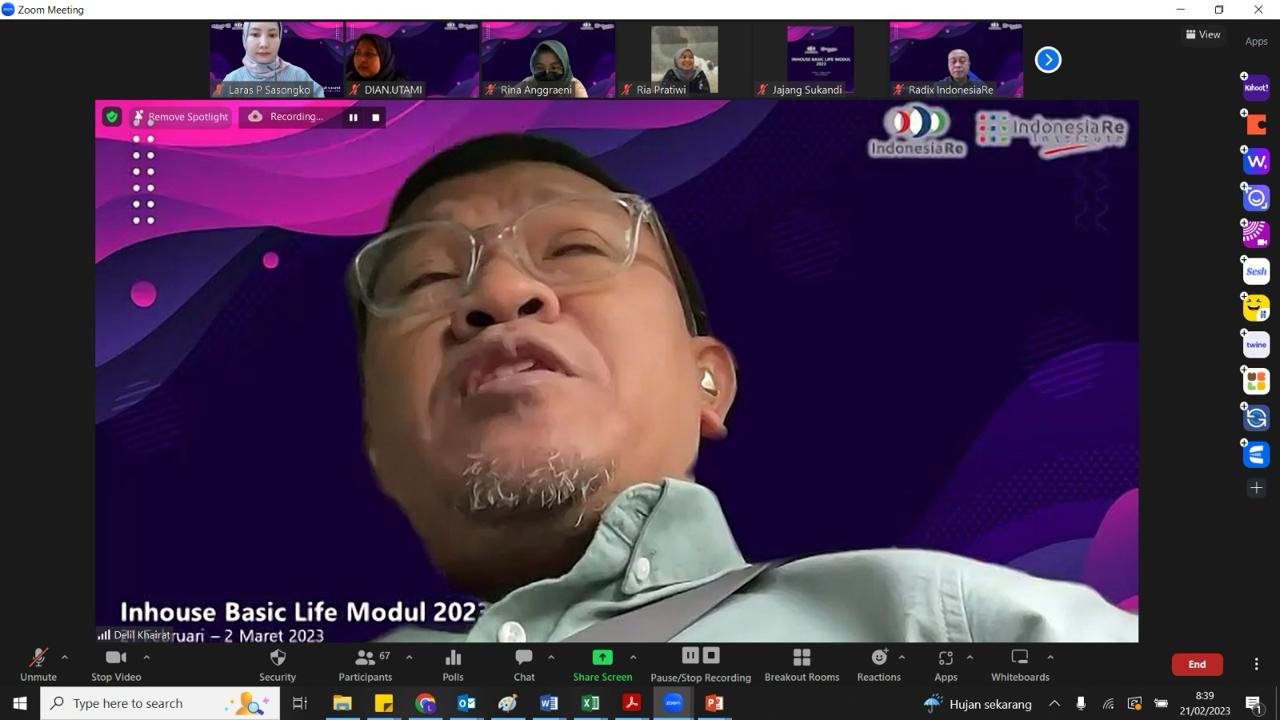1280x720 pixels.
Task: Click the red End meeting button
Action: [x=1197, y=664]
